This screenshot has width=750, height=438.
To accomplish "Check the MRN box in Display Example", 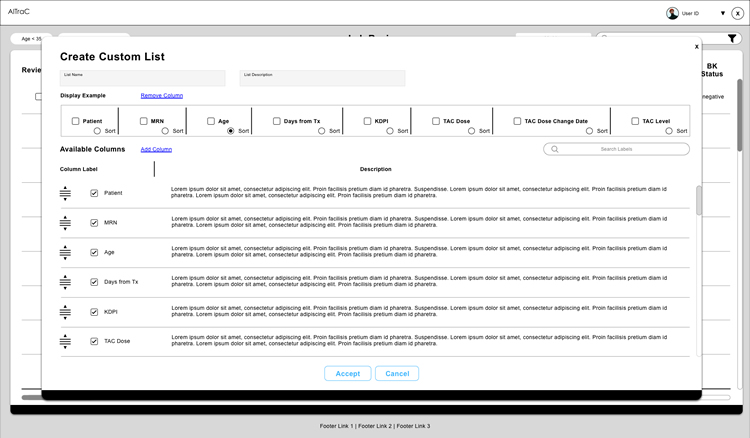I will pyautogui.click(x=143, y=121).
